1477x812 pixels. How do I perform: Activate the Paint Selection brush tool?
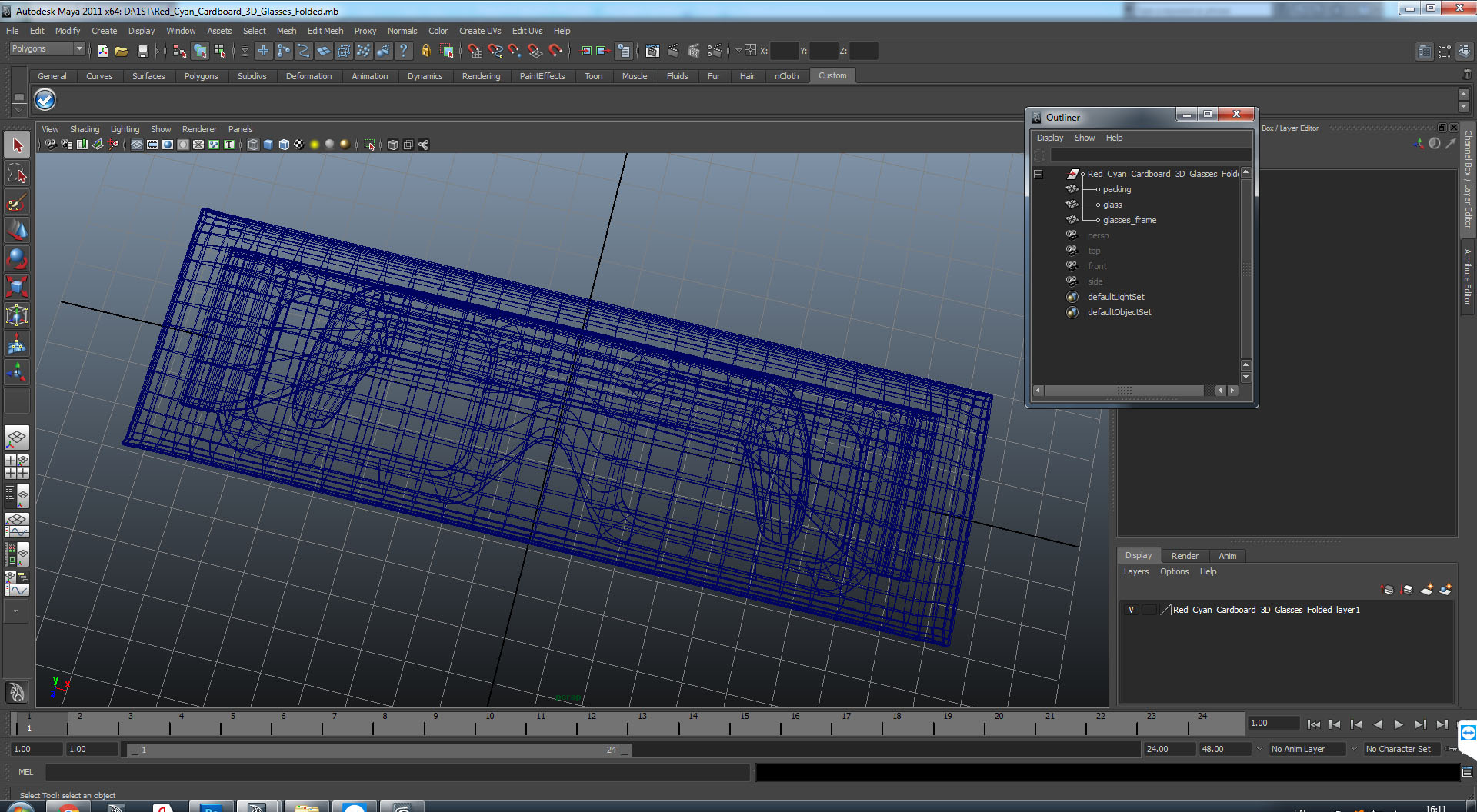(x=17, y=202)
